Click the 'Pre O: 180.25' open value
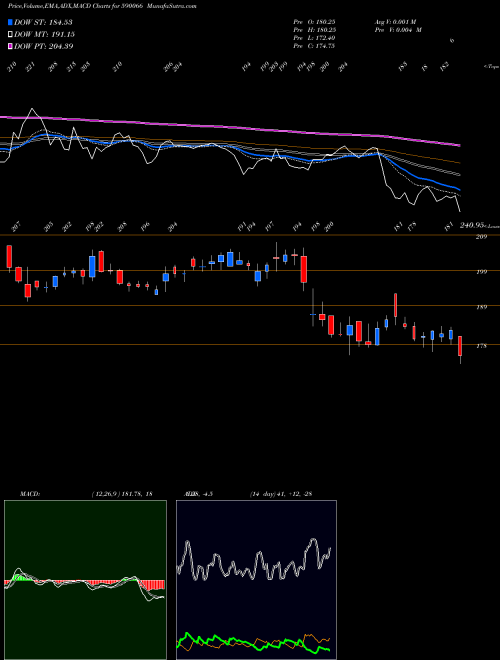Image resolution: width=500 pixels, height=660 pixels. (x=314, y=22)
